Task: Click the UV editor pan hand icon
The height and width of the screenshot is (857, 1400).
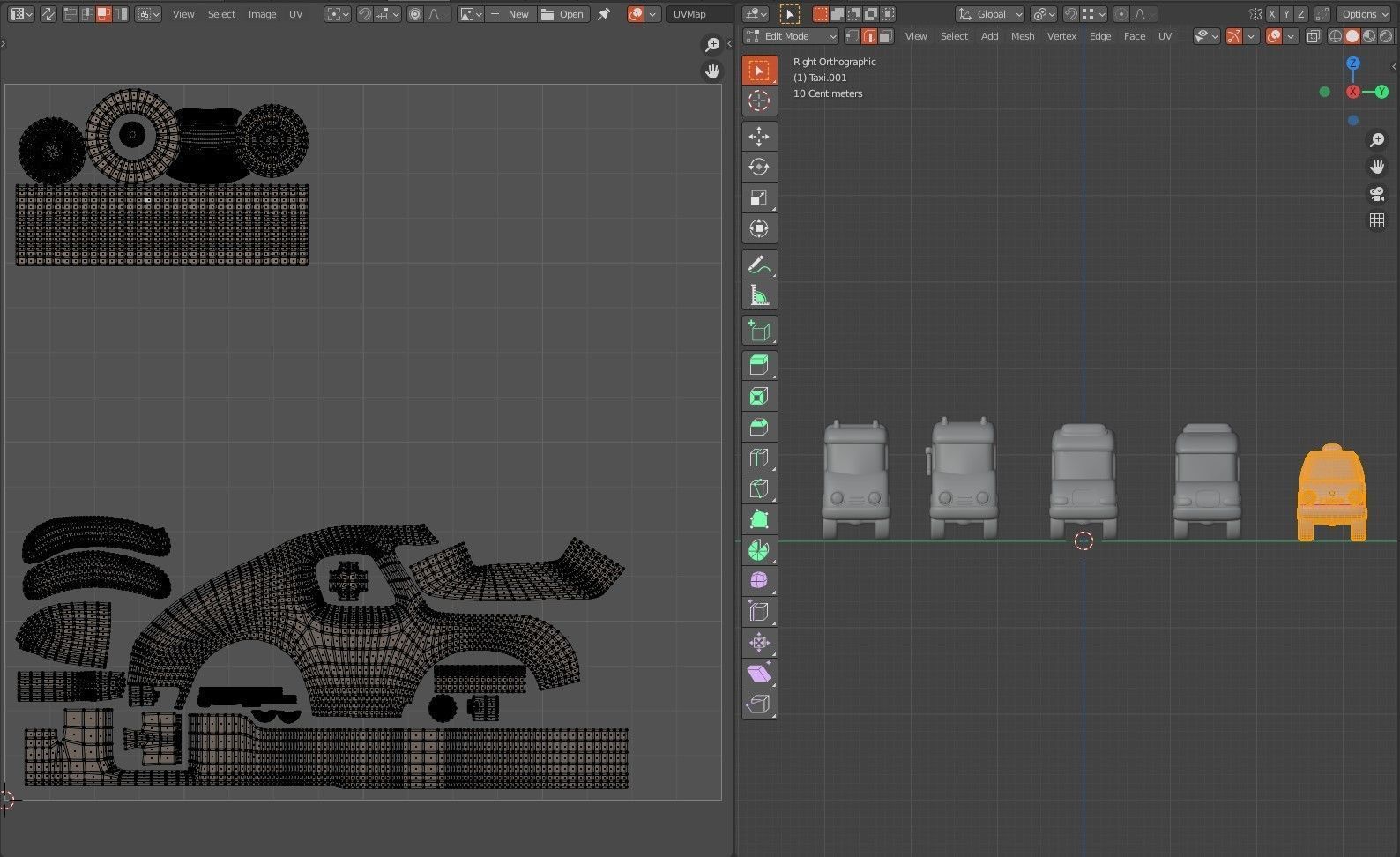Action: [x=712, y=71]
